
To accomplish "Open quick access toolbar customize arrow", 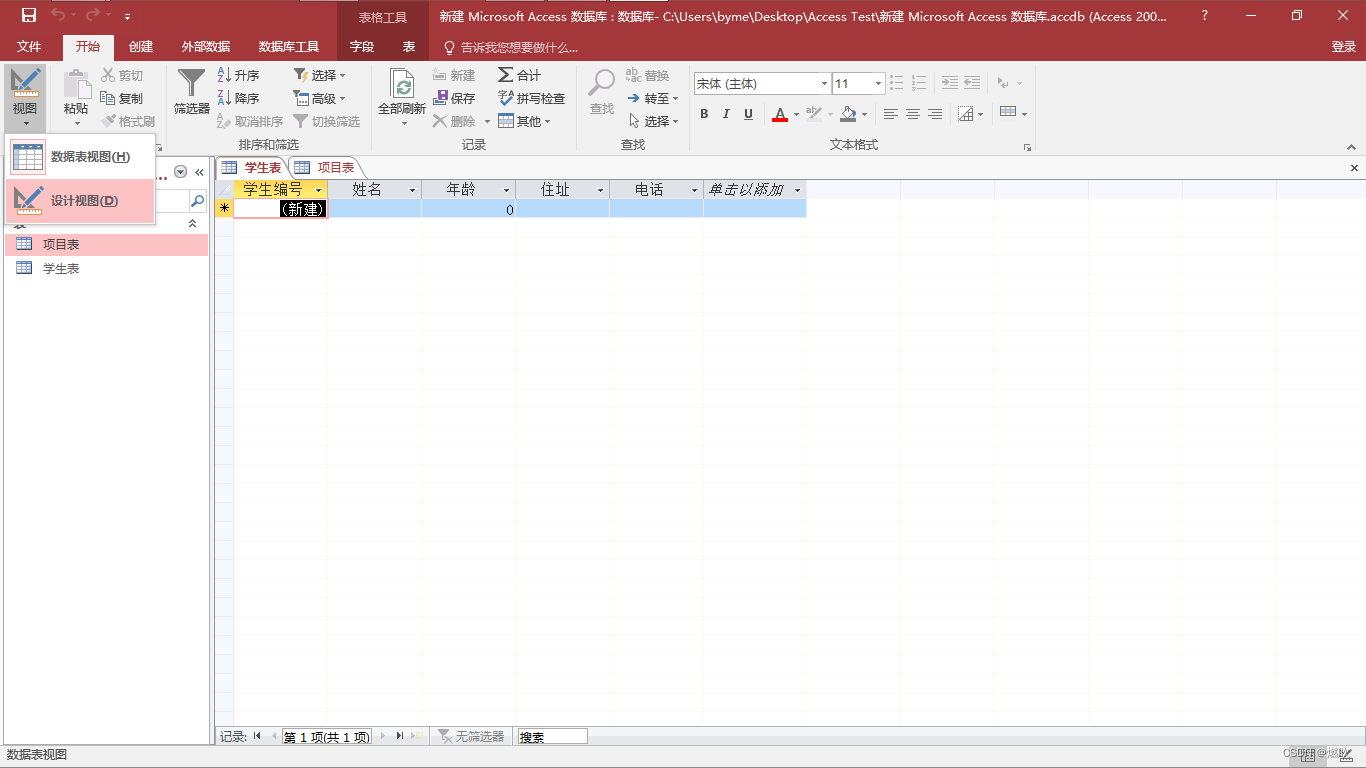I will tap(127, 16).
